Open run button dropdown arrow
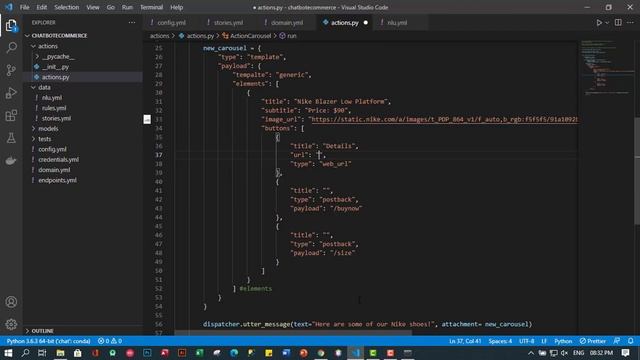The width and height of the screenshot is (640, 360). point(607,23)
